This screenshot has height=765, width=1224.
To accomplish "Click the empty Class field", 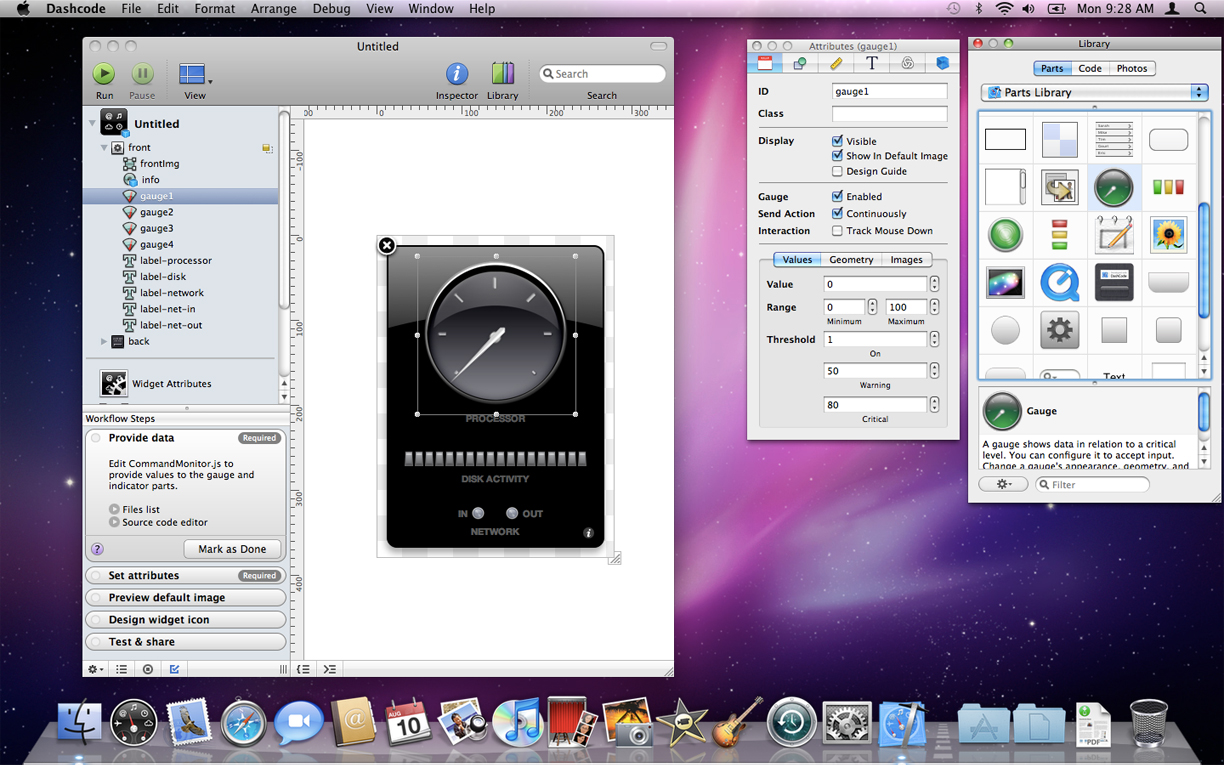I will tap(889, 113).
